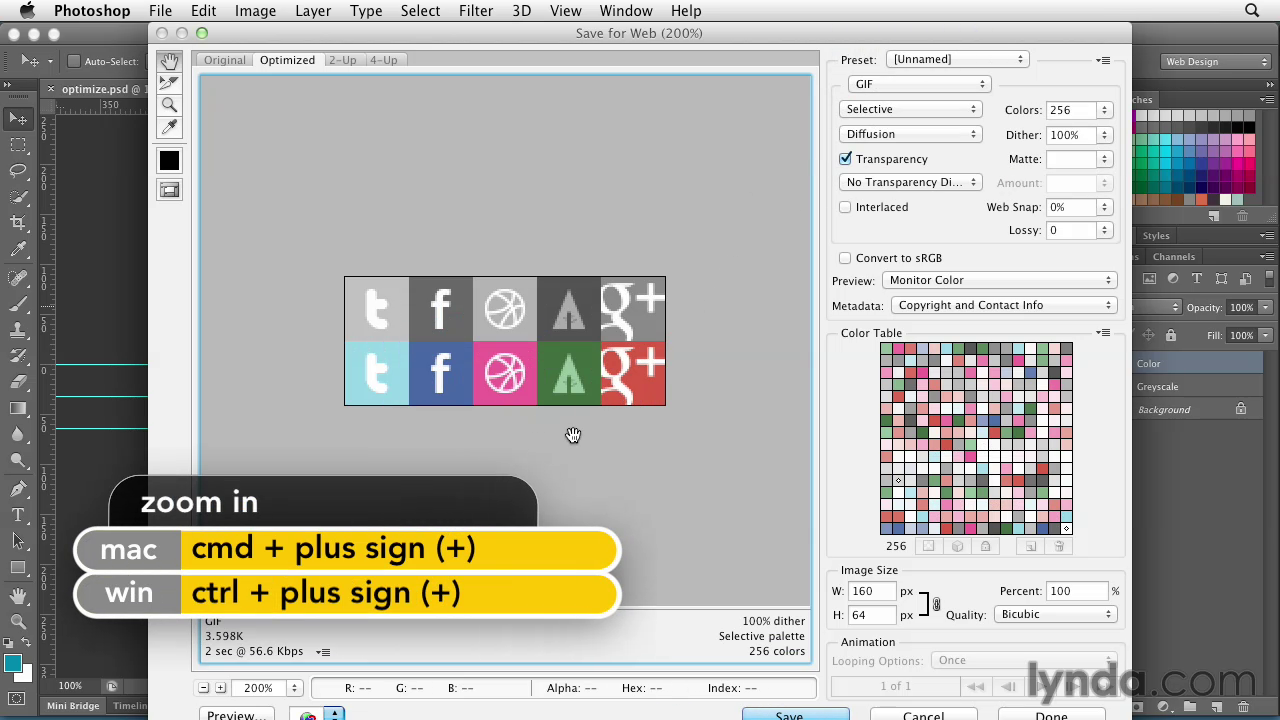Image resolution: width=1280 pixels, height=720 pixels.
Task: Select the Rectangular Marquee tool
Action: pyautogui.click(x=18, y=145)
